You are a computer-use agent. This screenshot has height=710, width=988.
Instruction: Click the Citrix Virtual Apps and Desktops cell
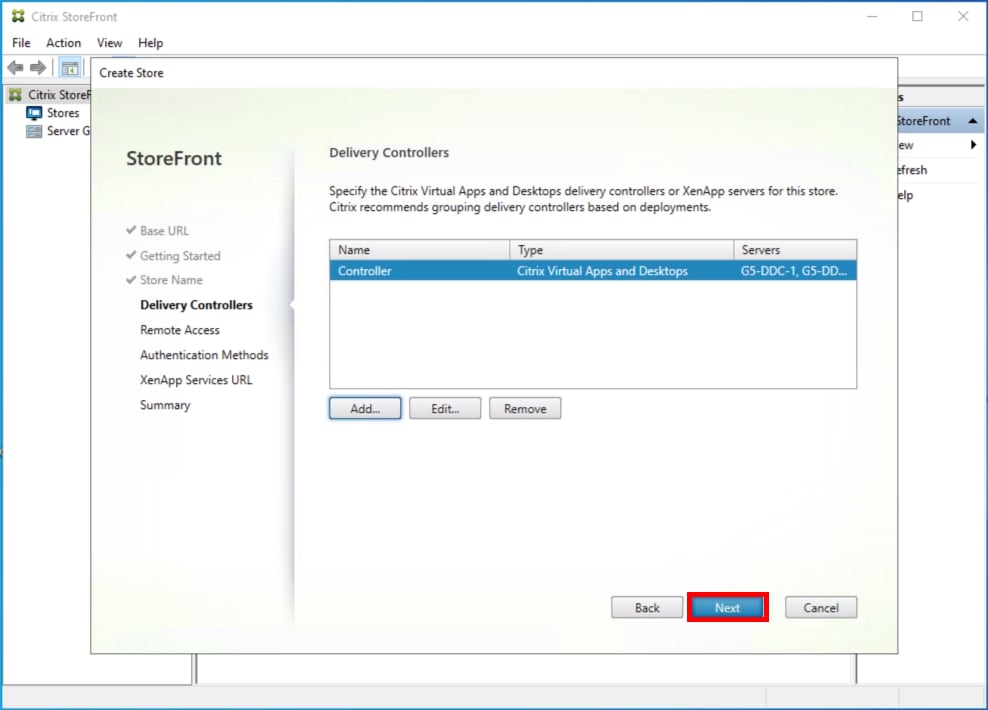[602, 271]
